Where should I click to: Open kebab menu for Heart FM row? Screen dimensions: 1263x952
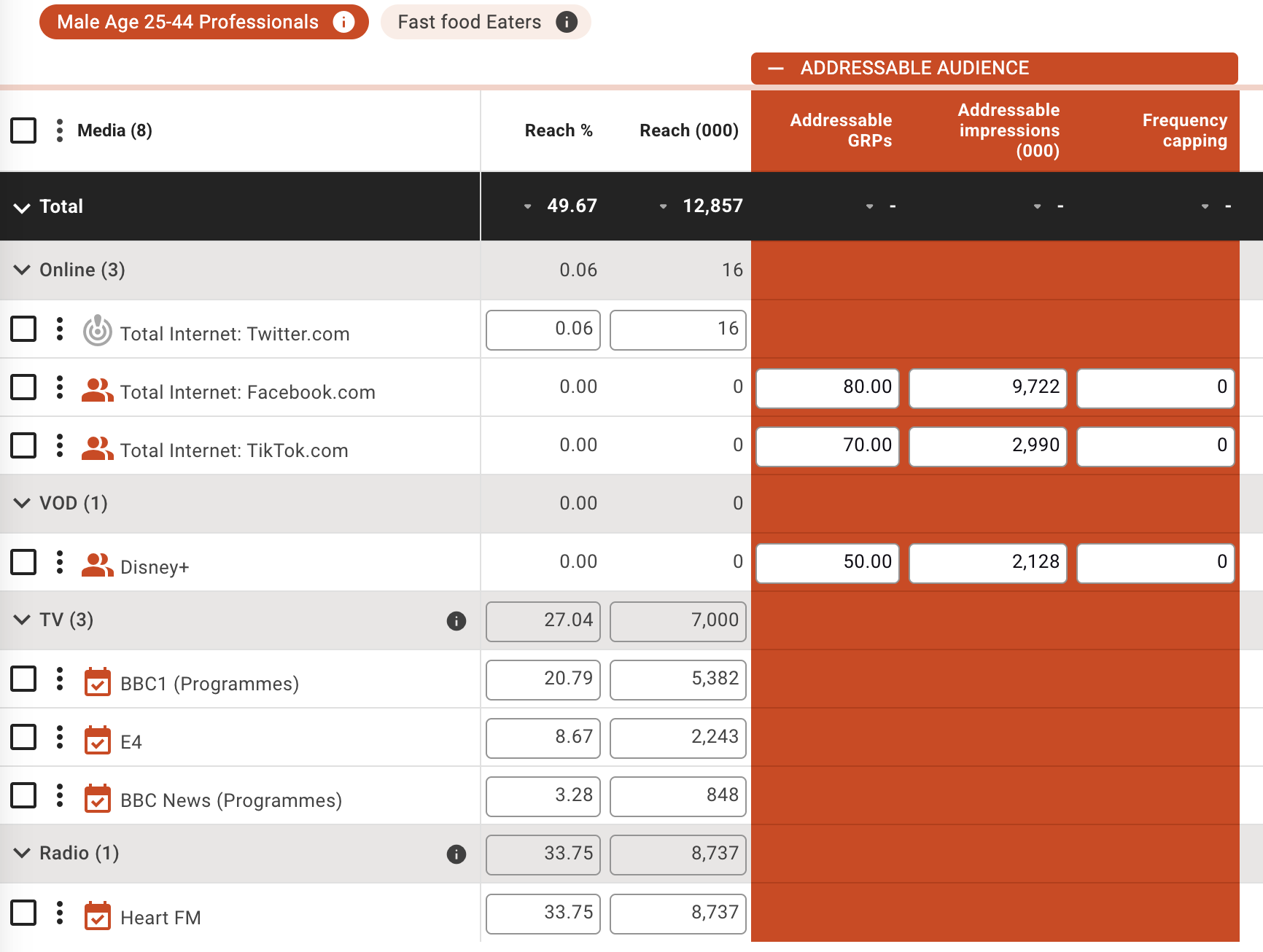point(60,913)
